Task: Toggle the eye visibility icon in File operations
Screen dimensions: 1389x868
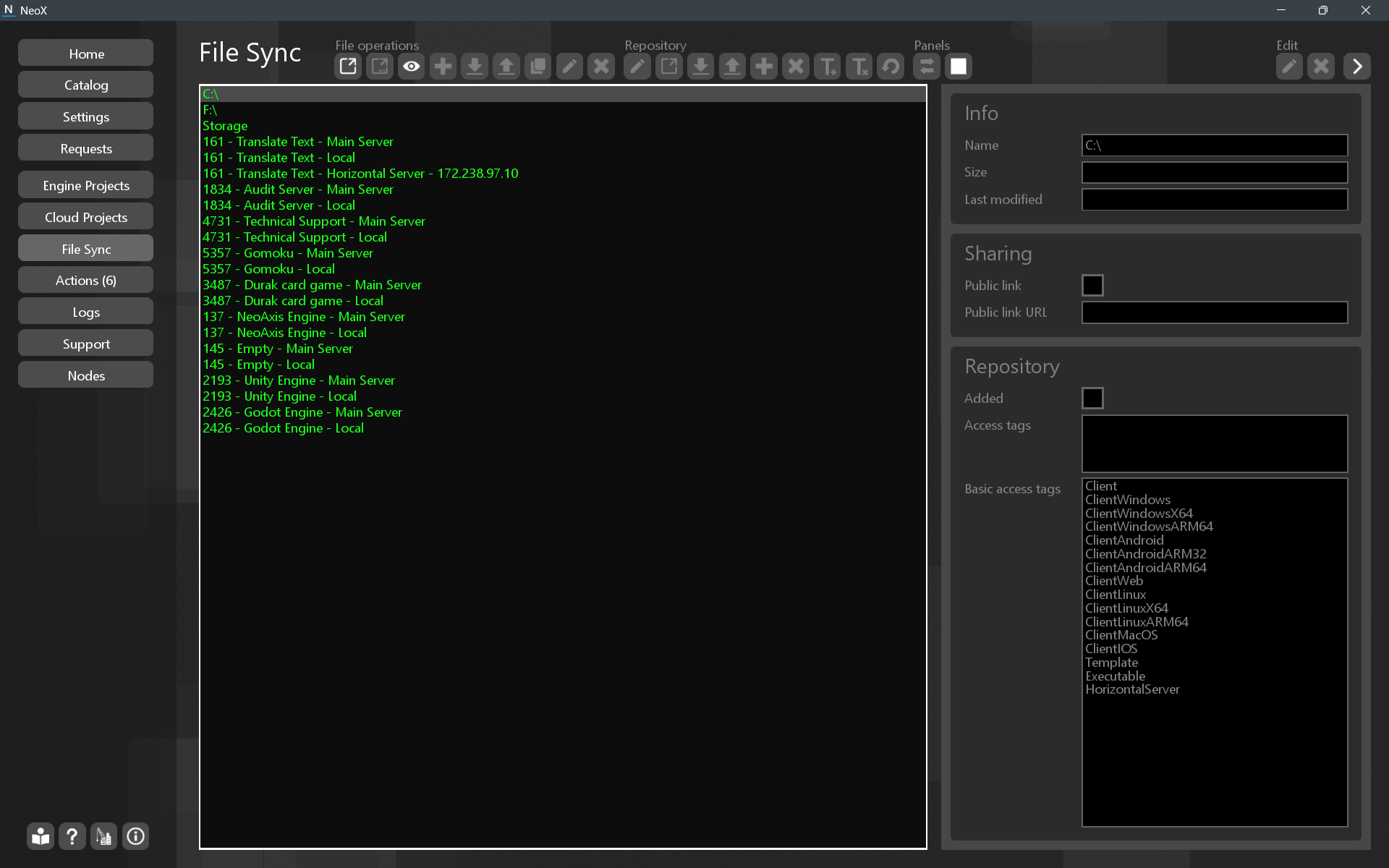Action: (x=411, y=67)
